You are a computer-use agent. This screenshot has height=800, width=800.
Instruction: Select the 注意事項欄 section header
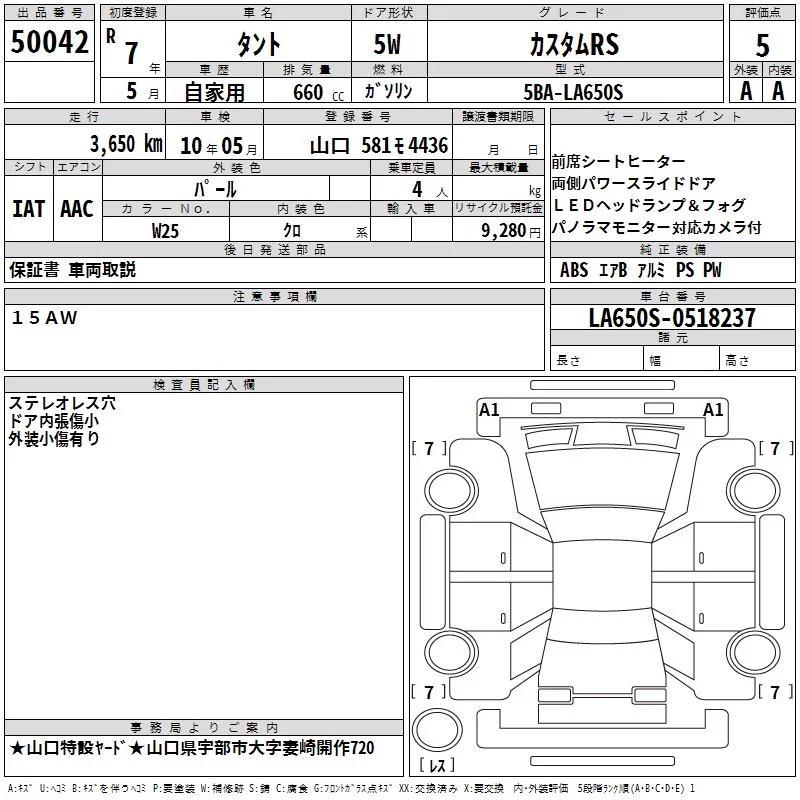pyautogui.click(x=274, y=296)
